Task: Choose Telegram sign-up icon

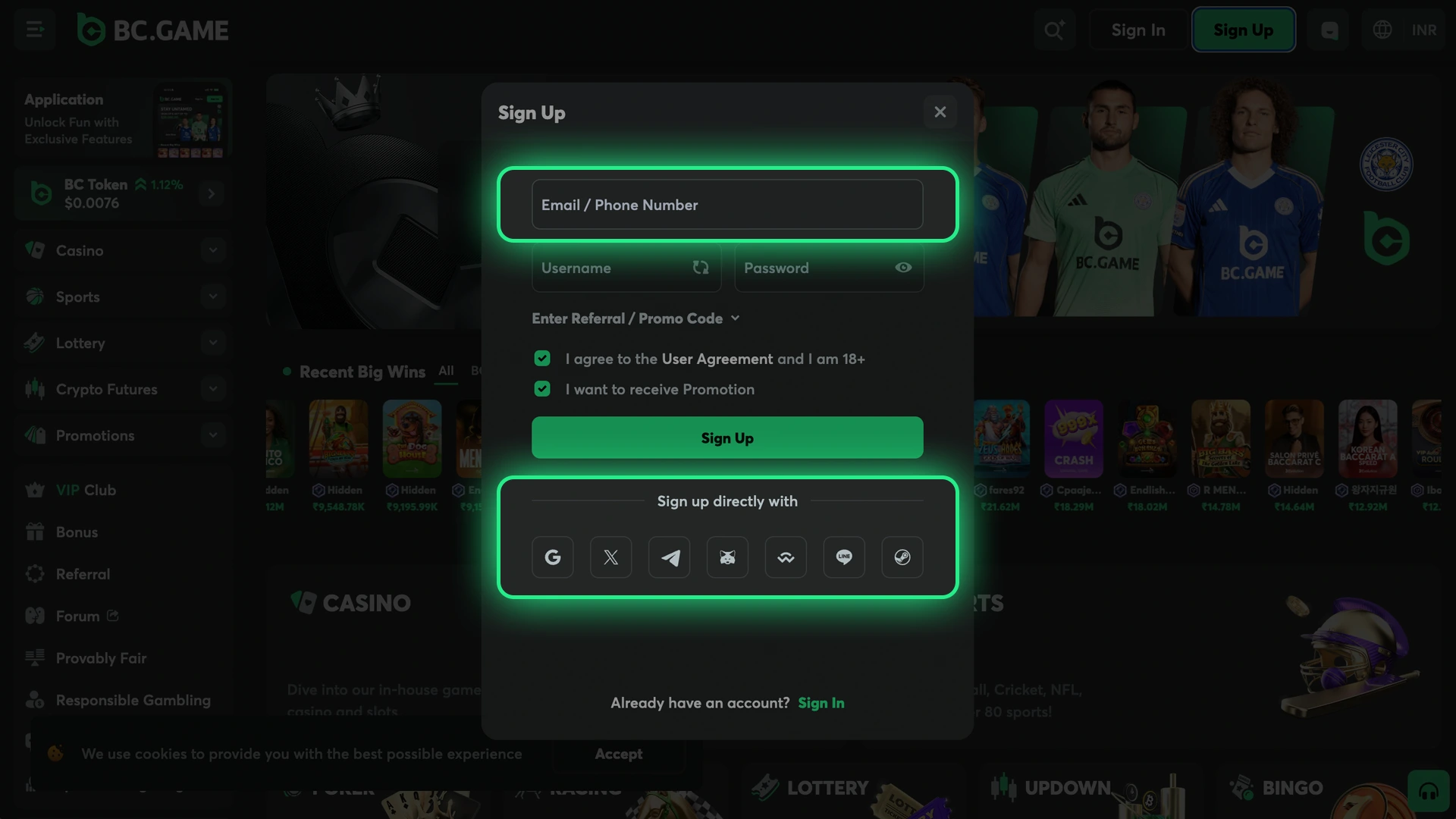Action: pos(669,557)
